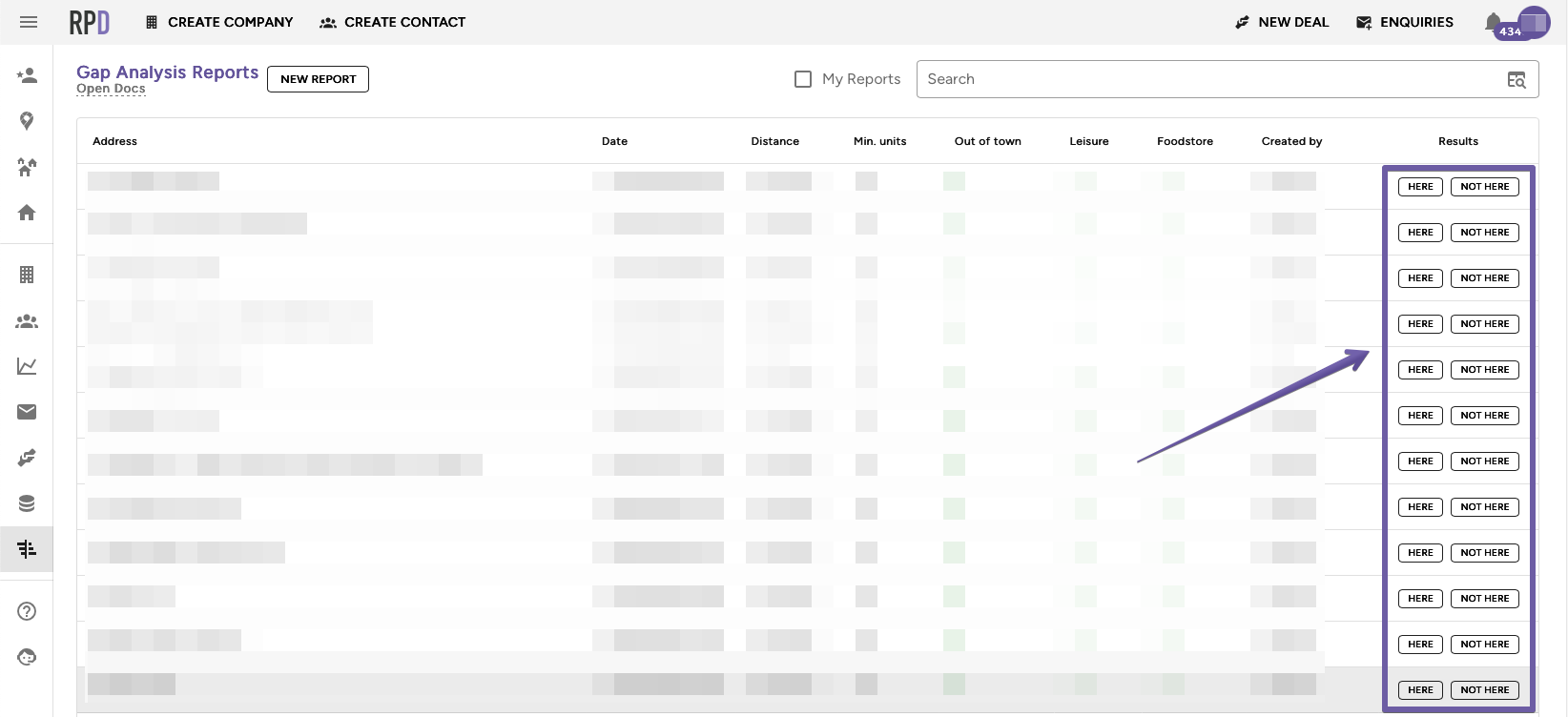
Task: Click the New Report button
Action: (318, 79)
